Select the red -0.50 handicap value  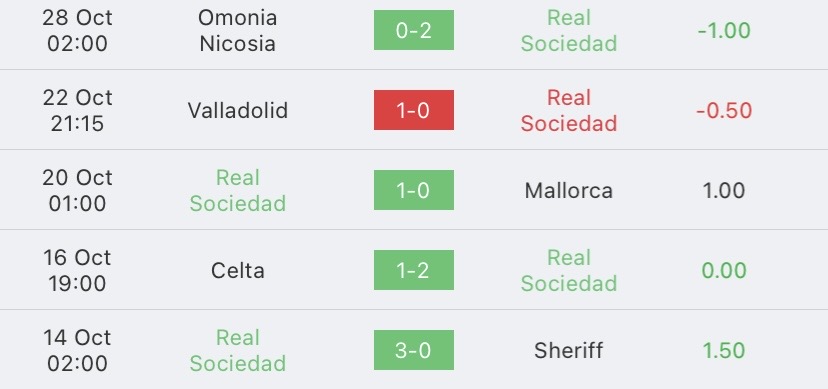724,111
